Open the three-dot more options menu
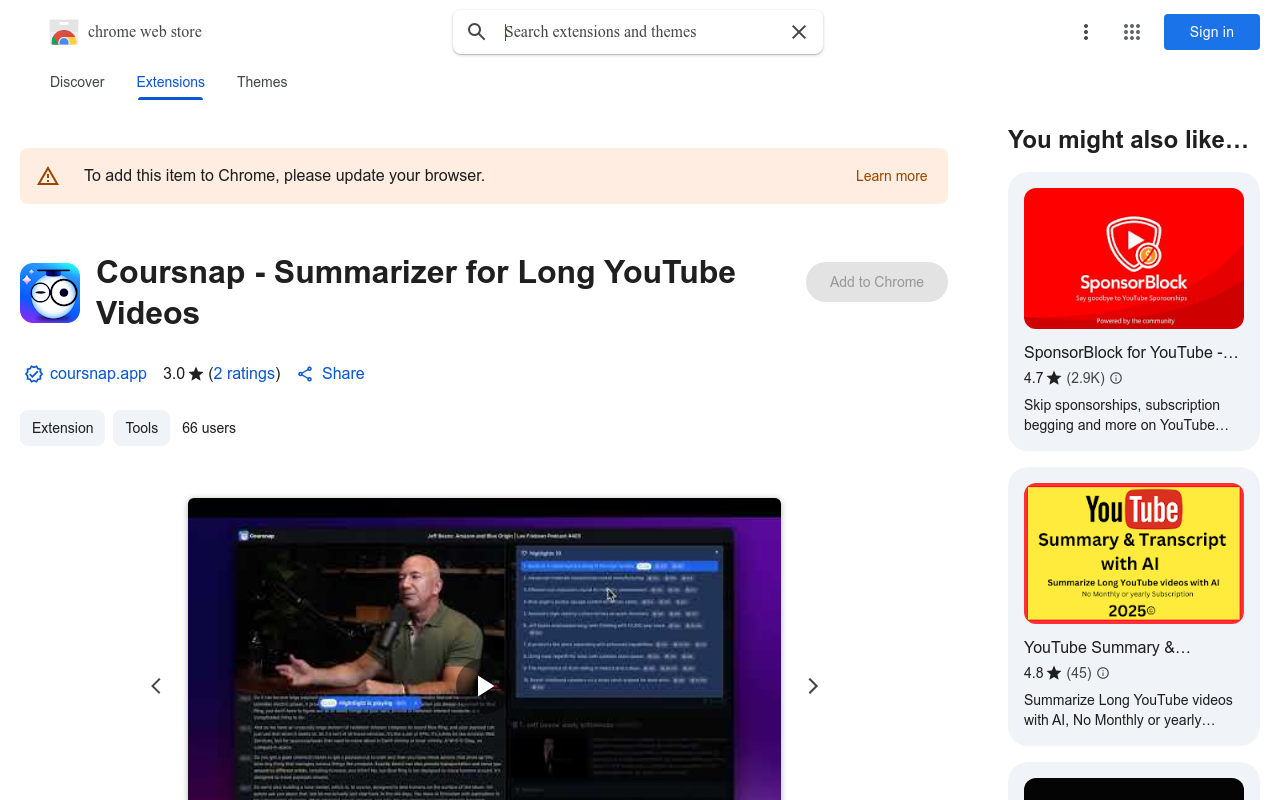 (x=1085, y=32)
